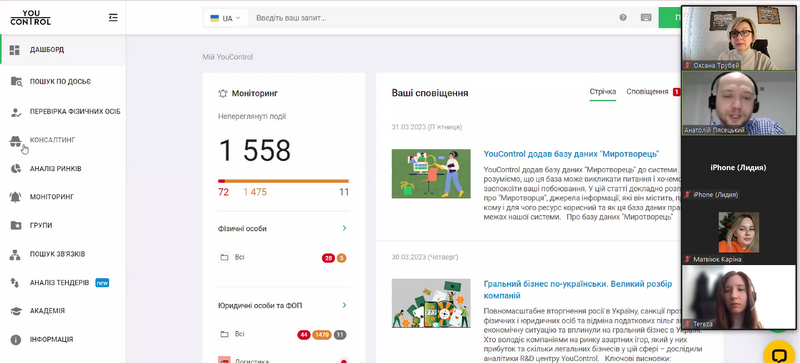Open the article Гральний бізнес по-українськи
Viewport: 800px width, 363px height.
point(578,289)
